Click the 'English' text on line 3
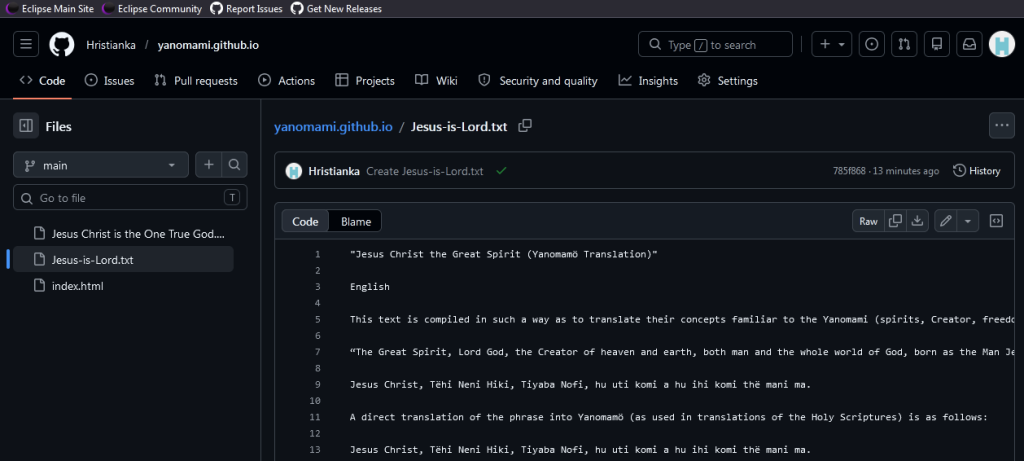Image resolution: width=1024 pixels, height=461 pixels. [370, 287]
